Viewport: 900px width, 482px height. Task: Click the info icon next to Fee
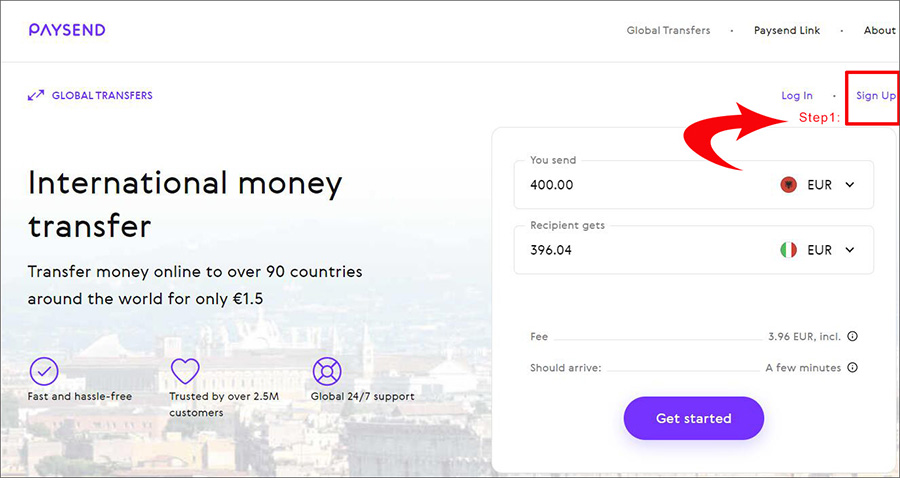pyautogui.click(x=853, y=336)
